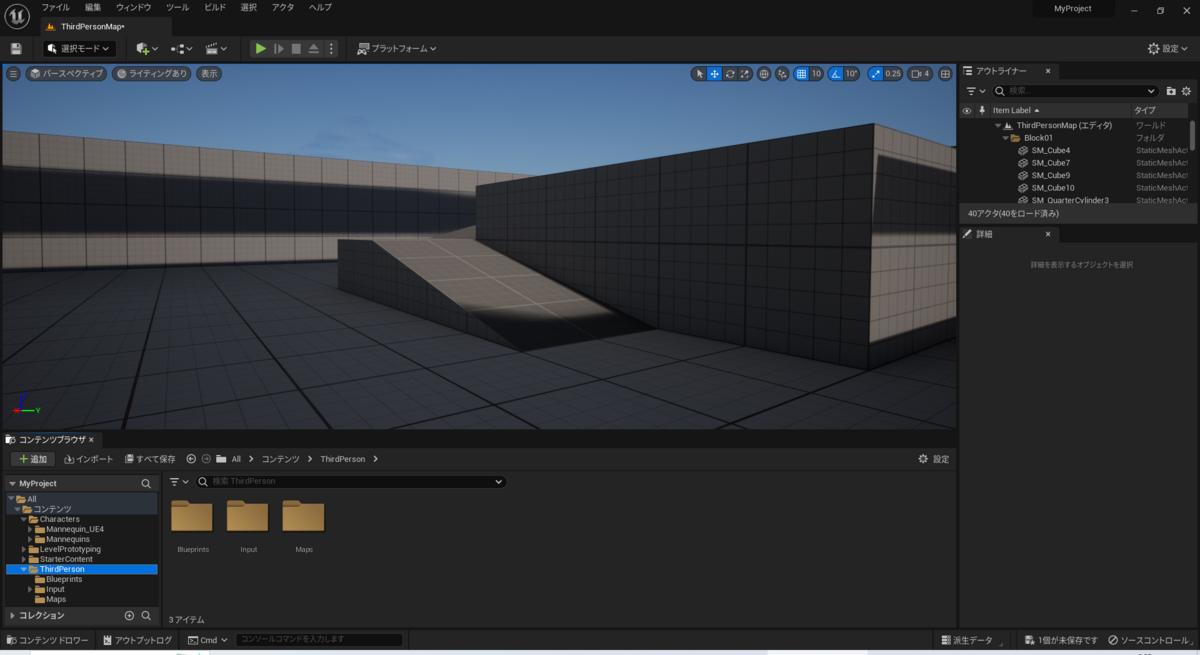This screenshot has height=655, width=1200.
Task: Open the プラットフォーム dropdown
Action: click(x=397, y=48)
